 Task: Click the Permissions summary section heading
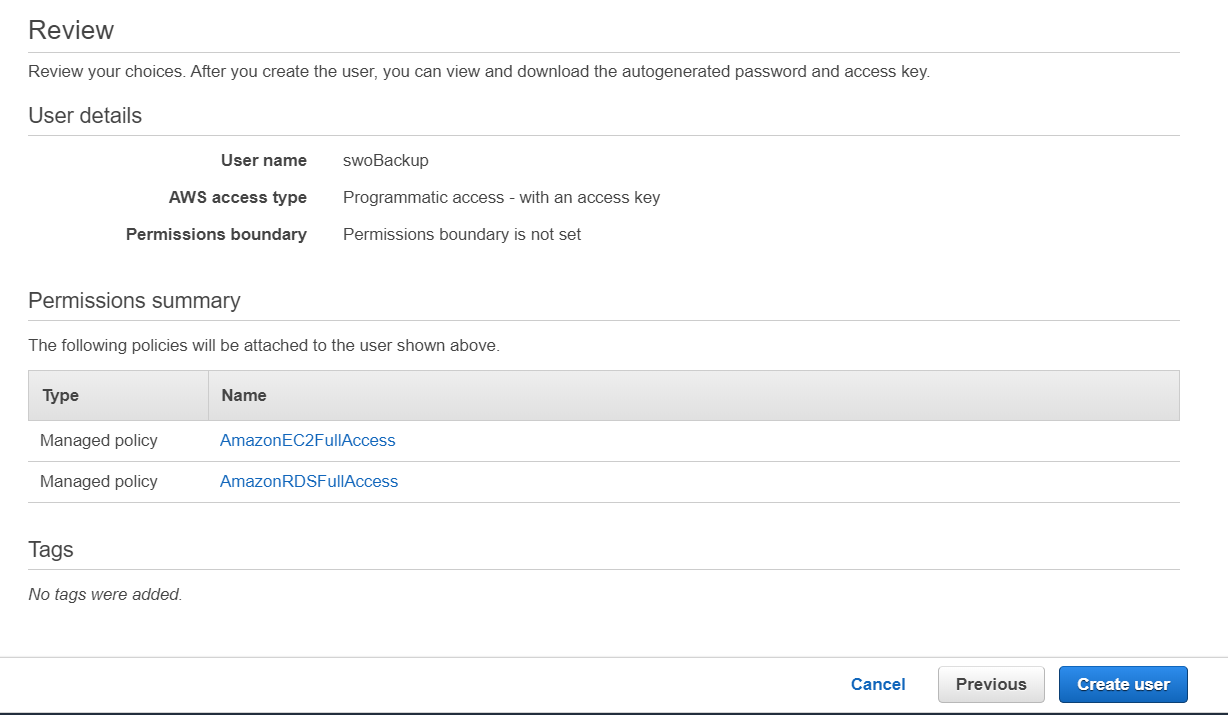pos(134,301)
